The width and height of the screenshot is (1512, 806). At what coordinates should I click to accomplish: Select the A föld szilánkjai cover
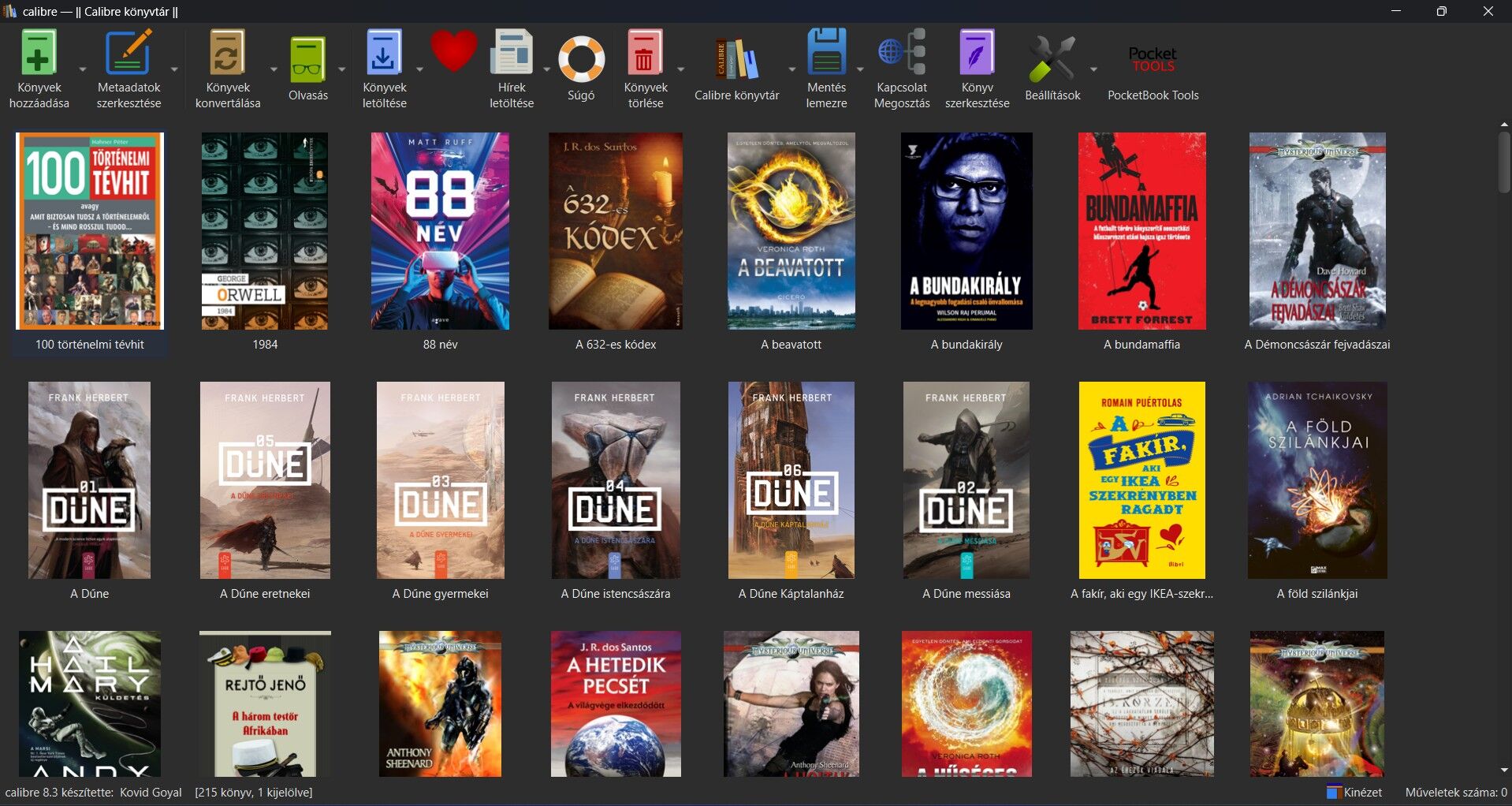1317,480
